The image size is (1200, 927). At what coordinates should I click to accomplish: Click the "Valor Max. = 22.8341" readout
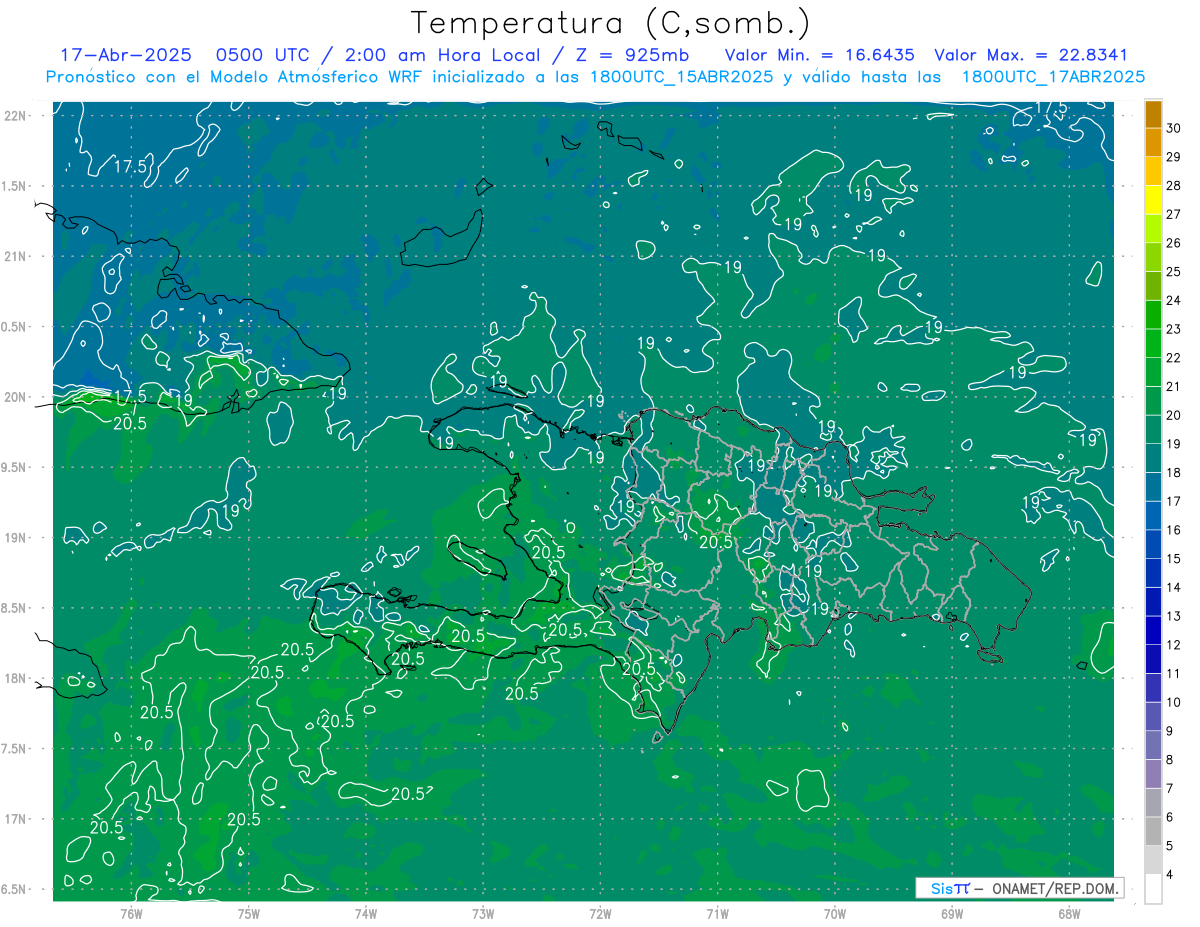click(x=1029, y=56)
